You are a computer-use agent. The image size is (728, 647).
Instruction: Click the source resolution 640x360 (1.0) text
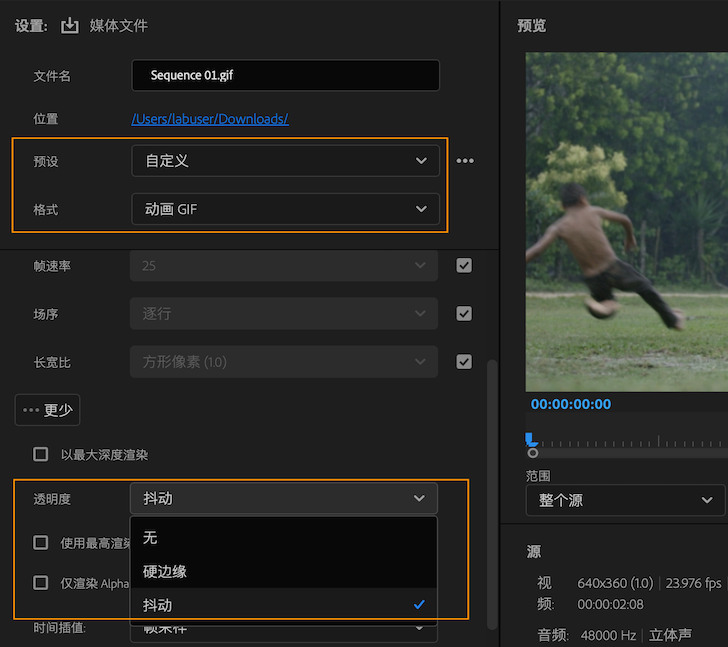point(615,583)
